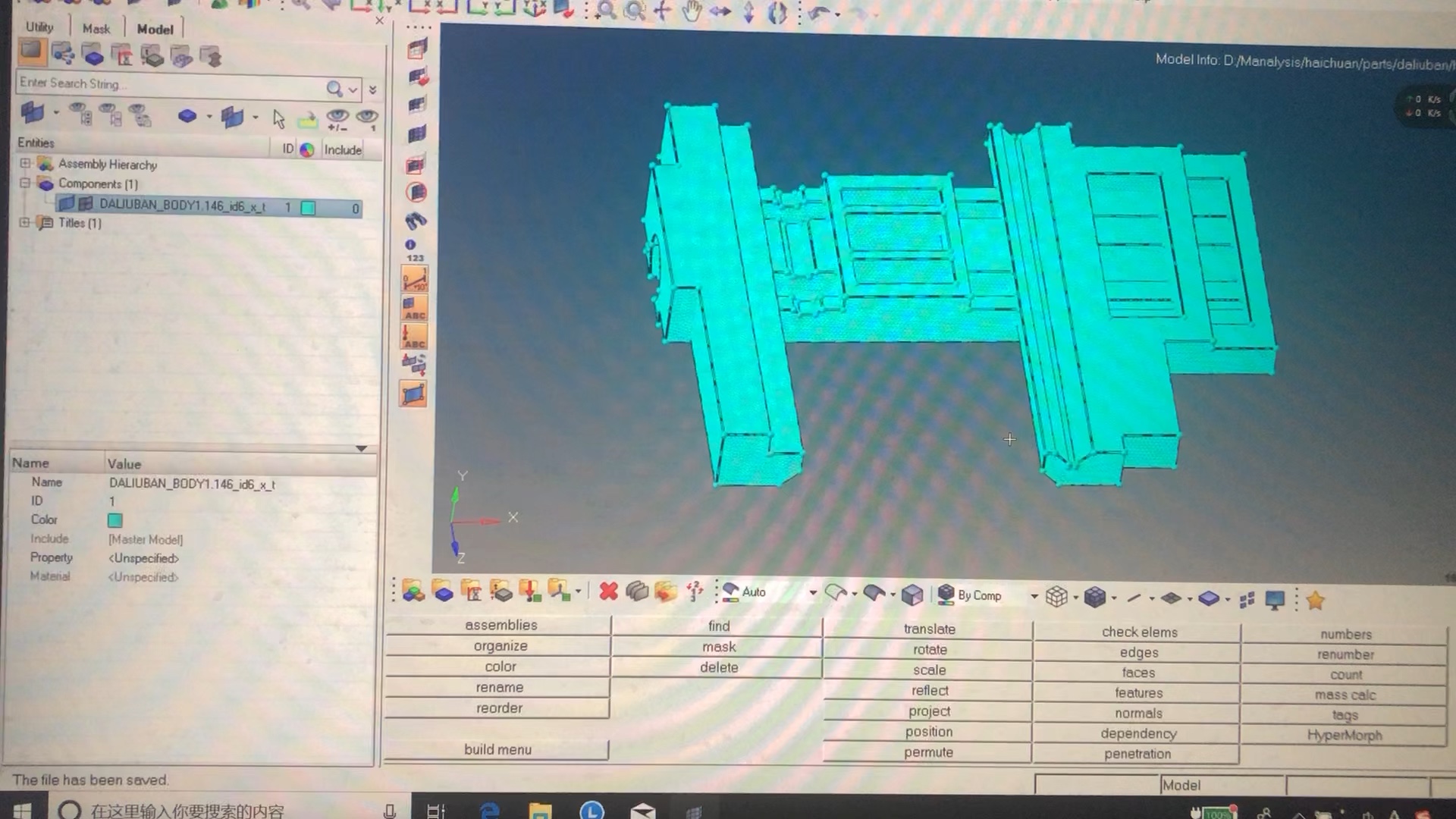Click the check elems panel button
1456x819 pixels.
point(1139,632)
